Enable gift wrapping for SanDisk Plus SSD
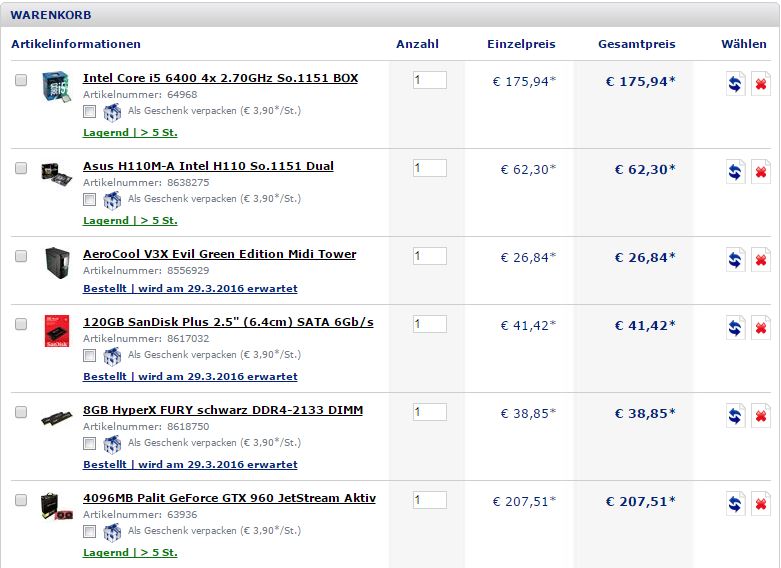 click(x=90, y=356)
